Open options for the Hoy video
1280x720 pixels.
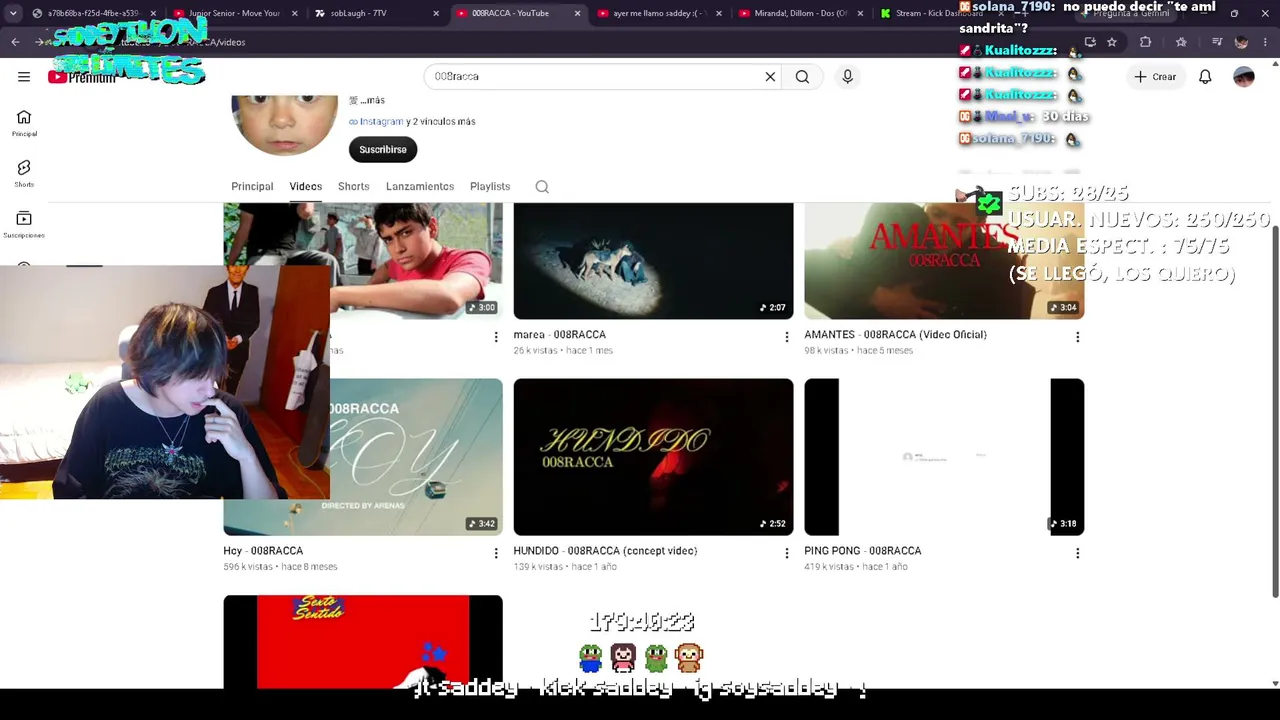(496, 553)
